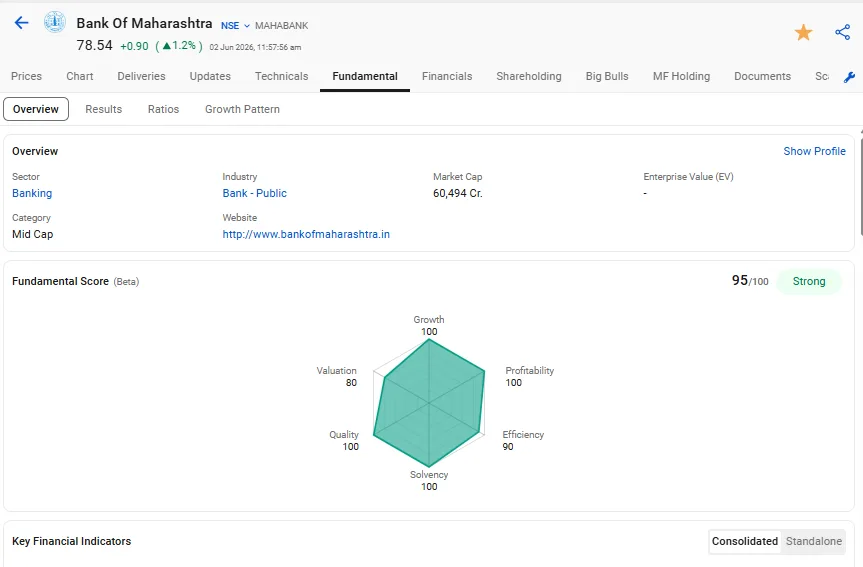Open the Growth Pattern sub-tab
This screenshot has height=567, width=863.
pos(242,109)
